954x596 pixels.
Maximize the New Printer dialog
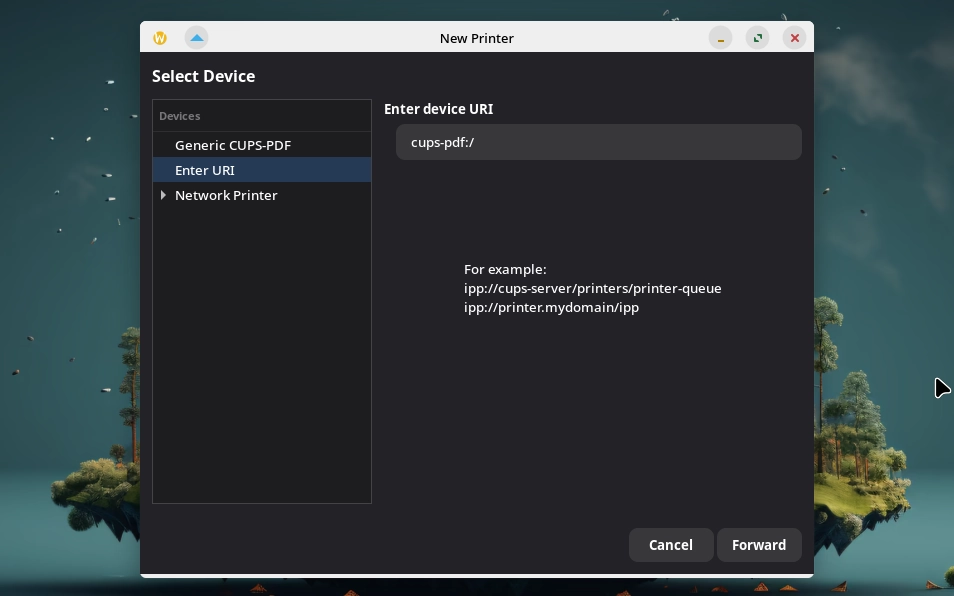757,38
